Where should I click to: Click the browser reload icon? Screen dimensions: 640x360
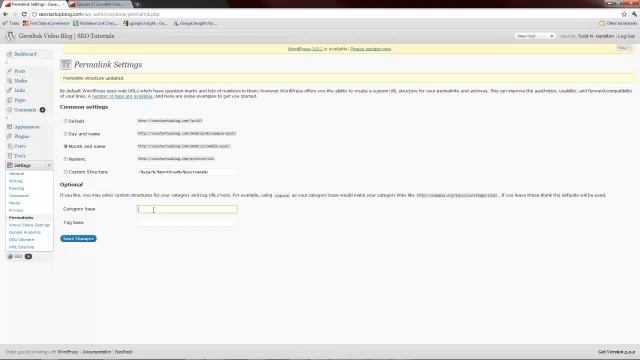24,14
